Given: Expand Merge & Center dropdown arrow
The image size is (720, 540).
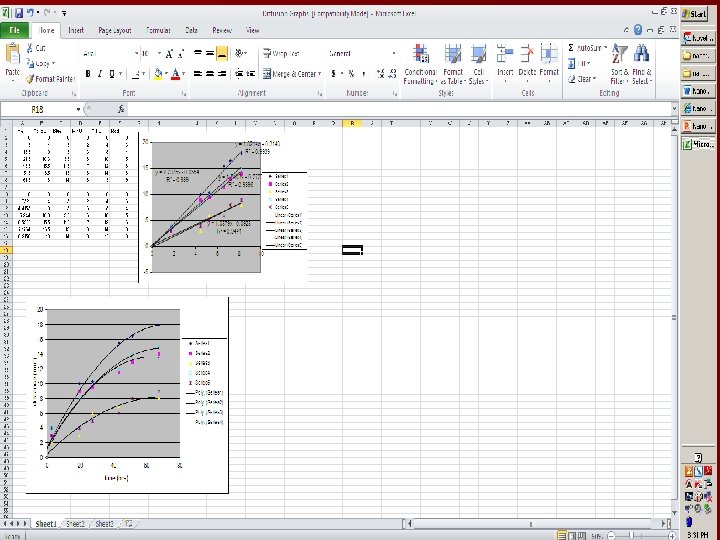Looking at the screenshot, I should [x=320, y=73].
